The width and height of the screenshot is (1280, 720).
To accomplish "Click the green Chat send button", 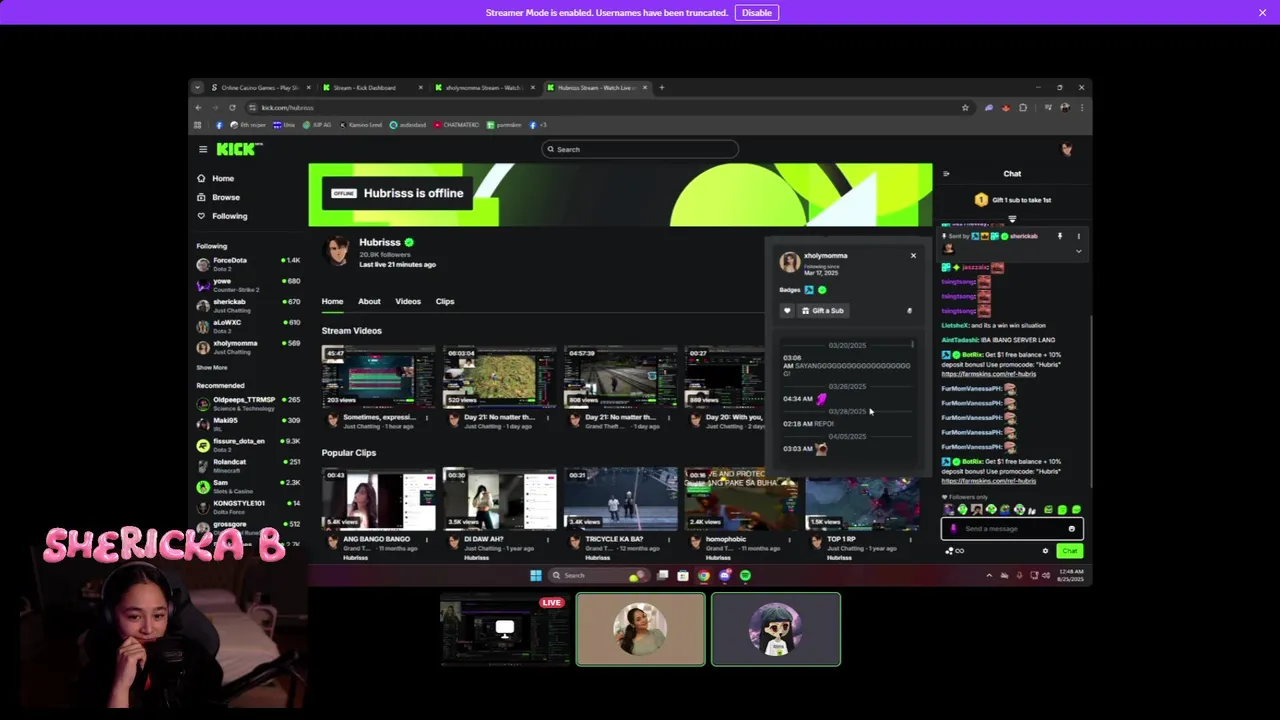I will (x=1069, y=551).
